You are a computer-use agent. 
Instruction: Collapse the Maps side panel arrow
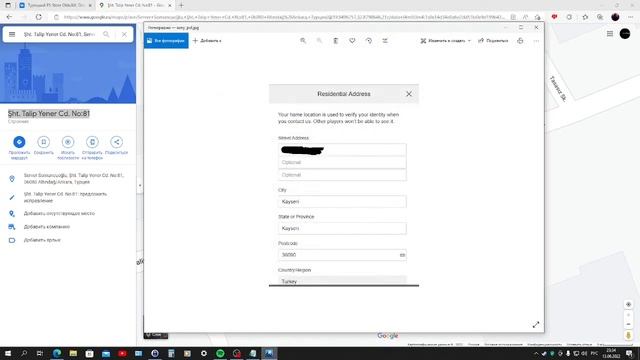coord(140,185)
